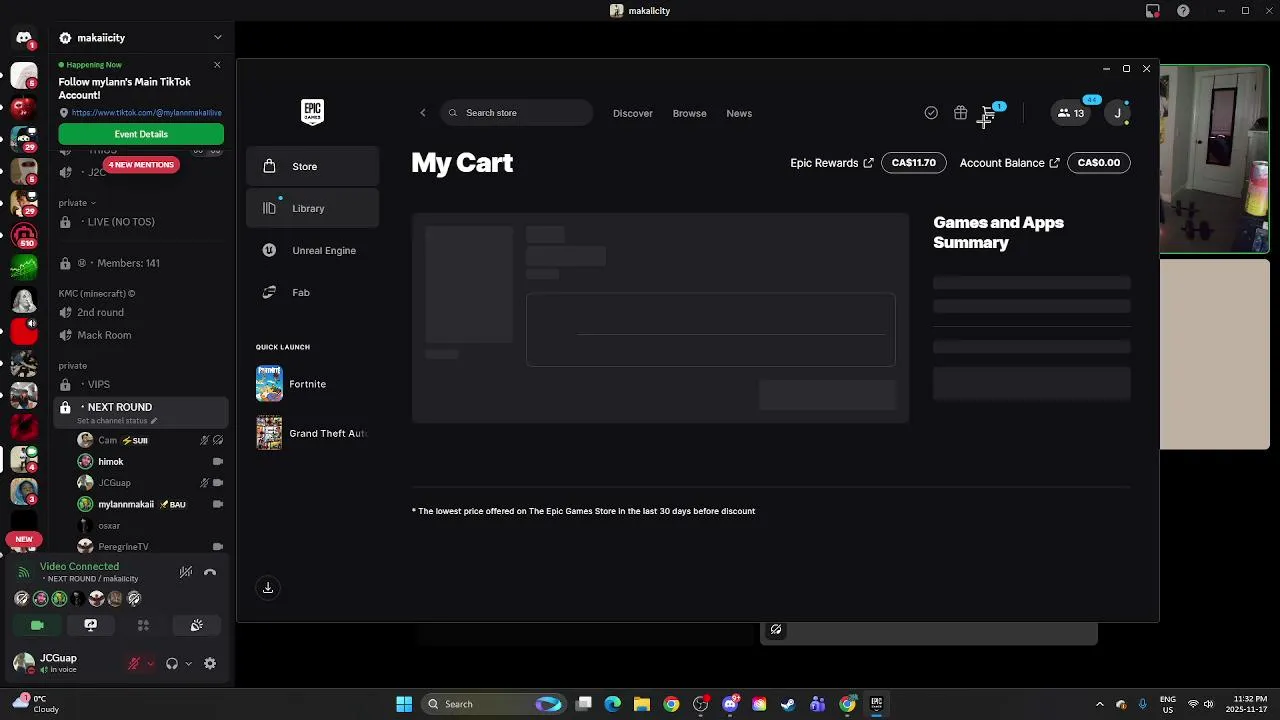The height and width of the screenshot is (720, 1280).
Task: Toggle Discord headphone deafen button
Action: 172,663
